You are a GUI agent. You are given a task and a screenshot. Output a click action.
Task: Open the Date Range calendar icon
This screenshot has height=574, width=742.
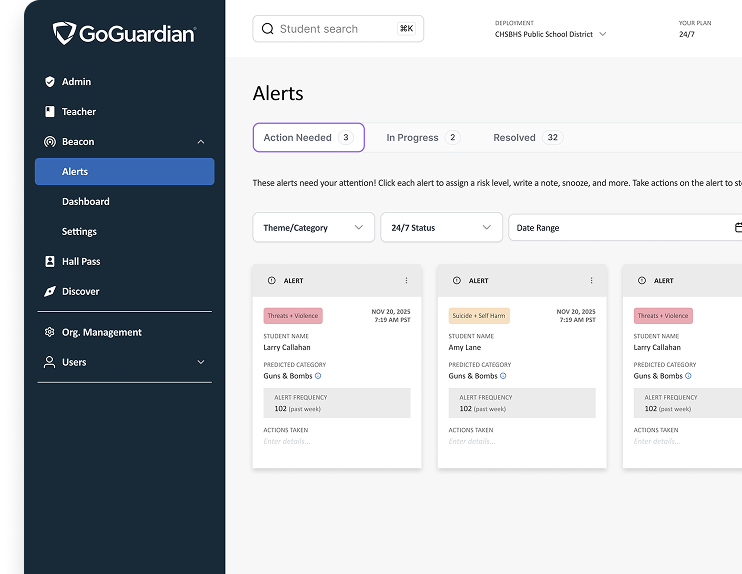point(738,228)
